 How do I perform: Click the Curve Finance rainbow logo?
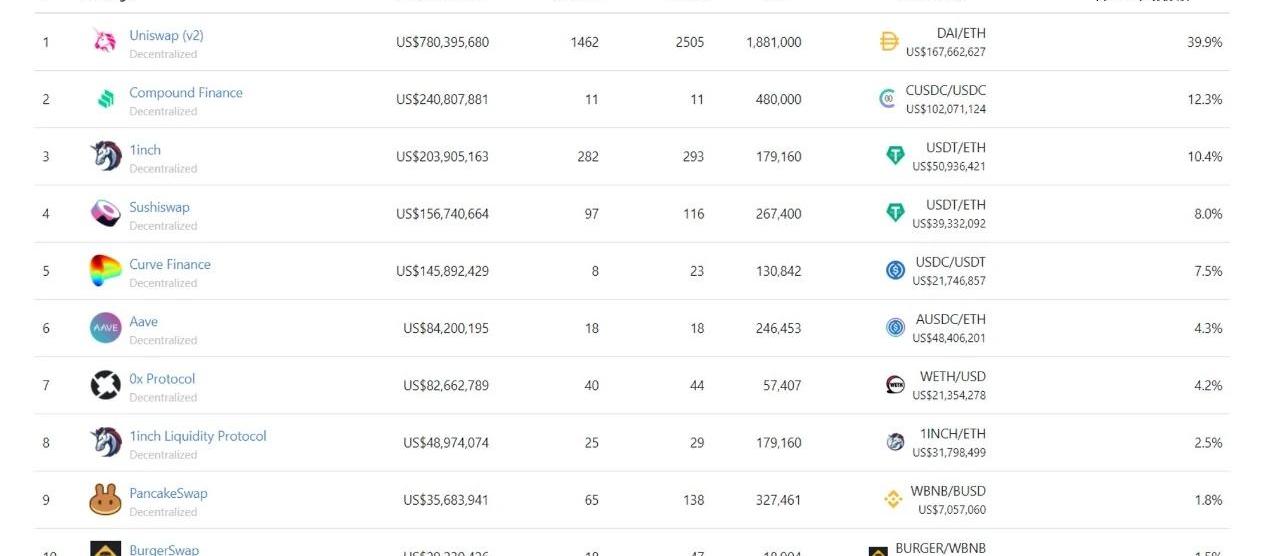point(105,270)
